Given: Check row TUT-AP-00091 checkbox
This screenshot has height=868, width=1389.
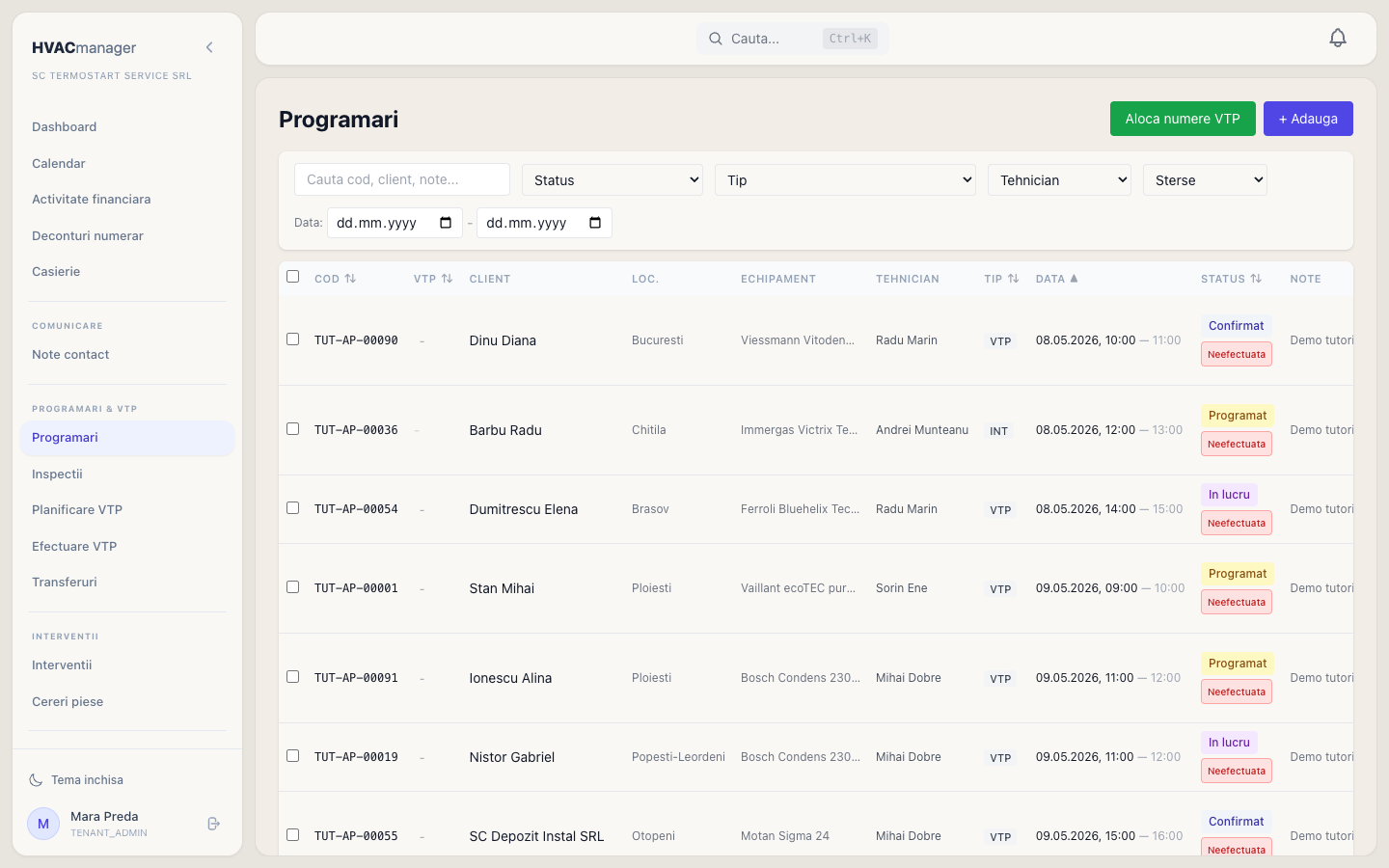Looking at the screenshot, I should (292, 677).
